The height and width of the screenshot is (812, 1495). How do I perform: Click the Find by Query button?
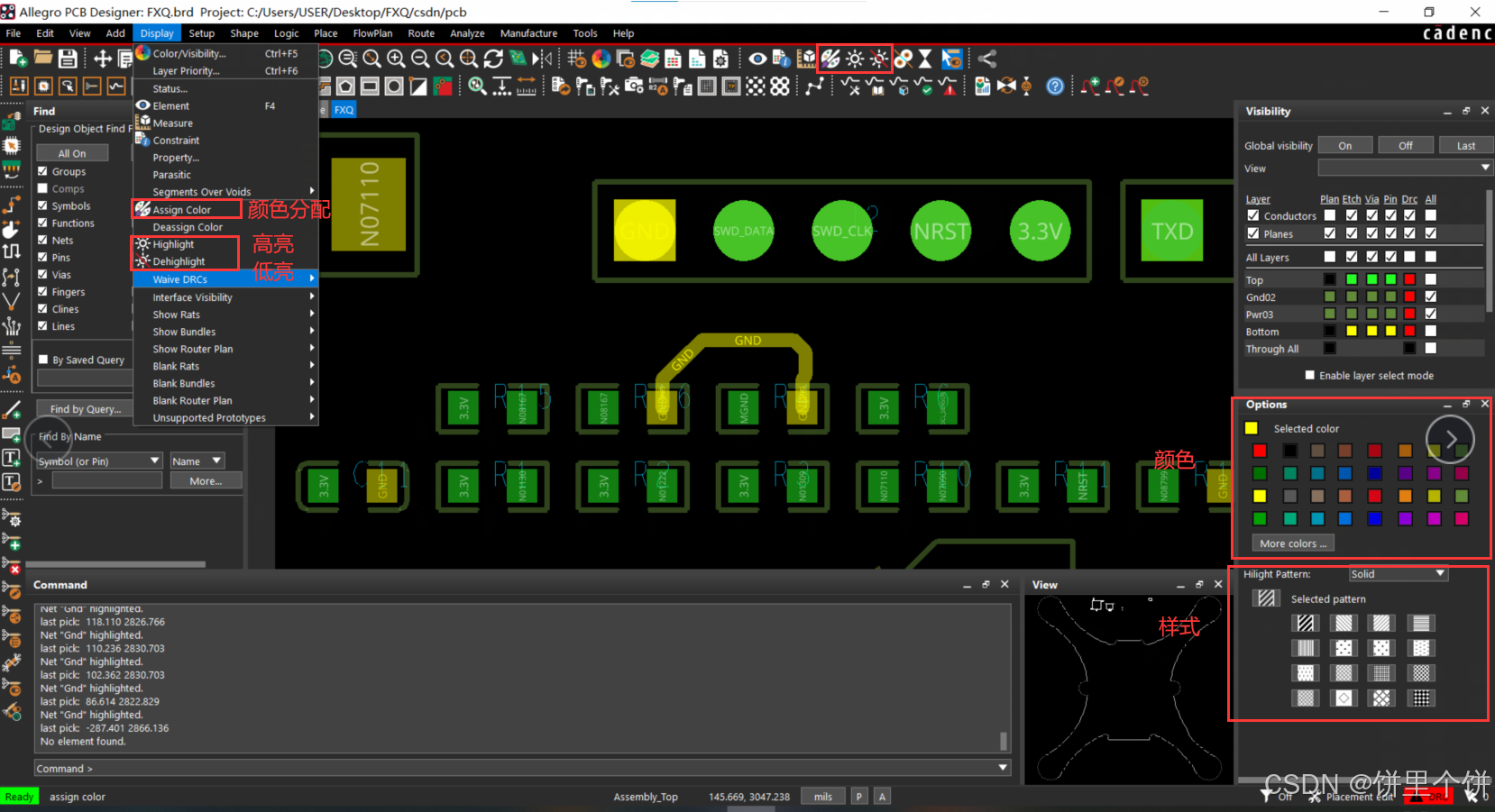[x=86, y=408]
